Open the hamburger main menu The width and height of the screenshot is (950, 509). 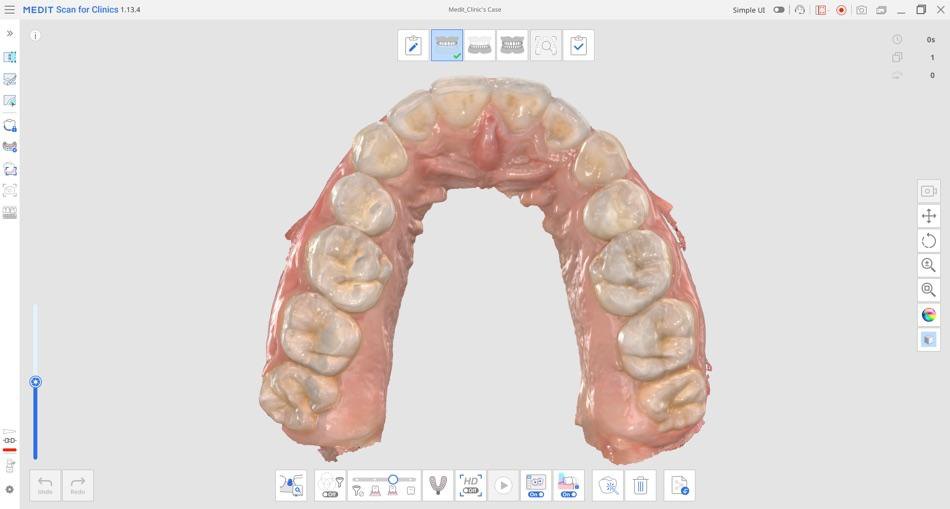pyautogui.click(x=9, y=10)
